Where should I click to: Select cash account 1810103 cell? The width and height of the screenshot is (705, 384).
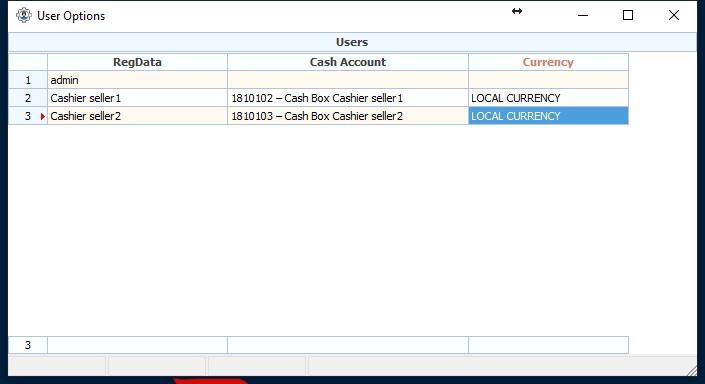coord(348,116)
